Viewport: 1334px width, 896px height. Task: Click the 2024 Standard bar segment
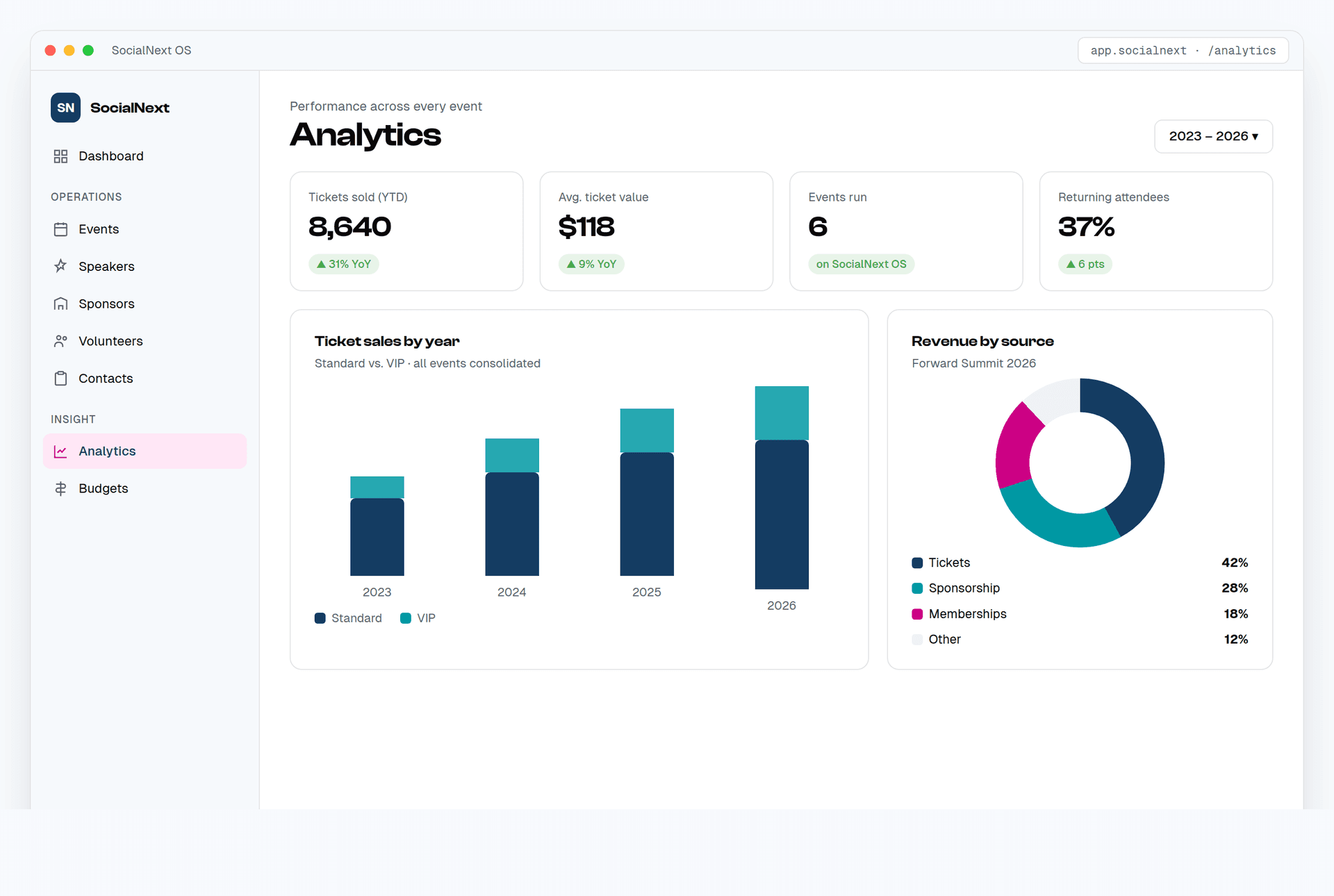(512, 524)
